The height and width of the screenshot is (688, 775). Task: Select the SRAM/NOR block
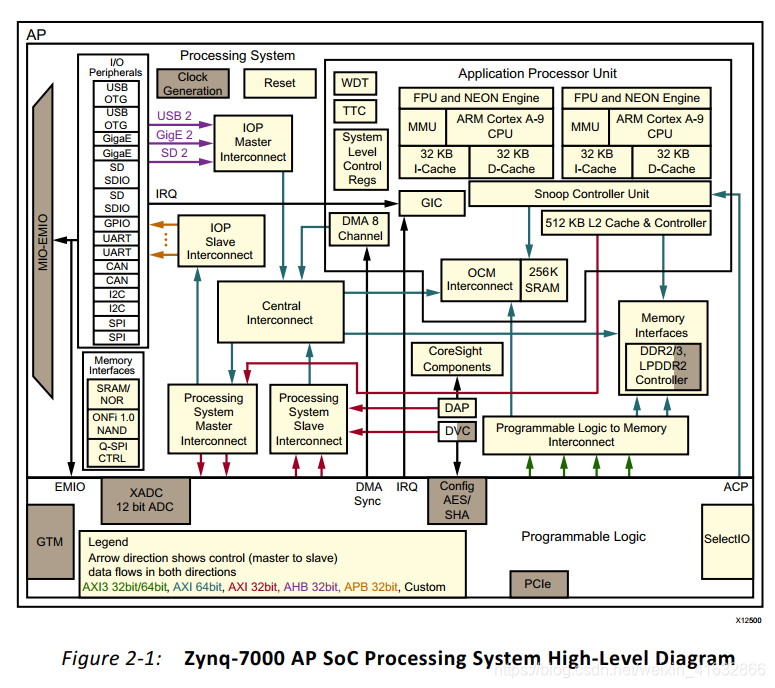113,394
